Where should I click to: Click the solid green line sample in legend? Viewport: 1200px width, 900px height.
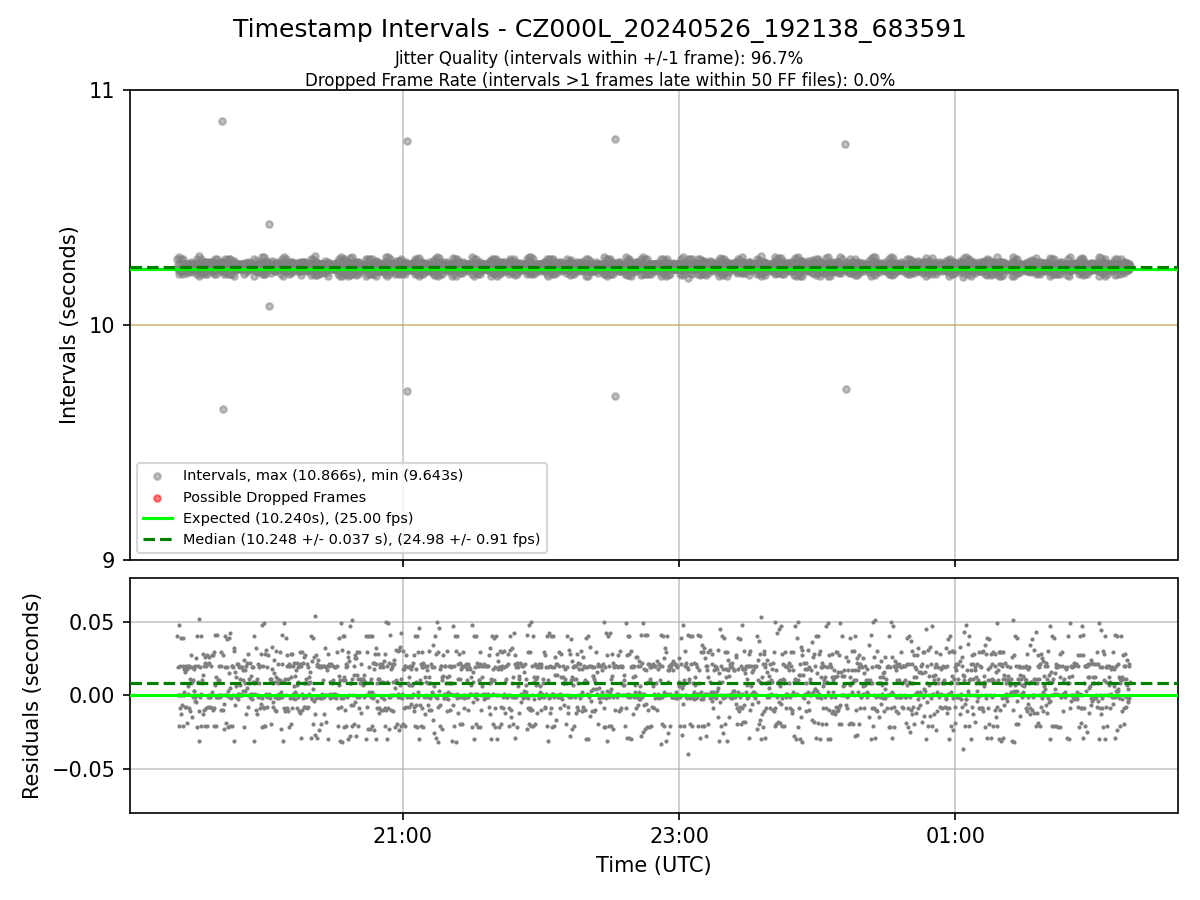tap(157, 519)
